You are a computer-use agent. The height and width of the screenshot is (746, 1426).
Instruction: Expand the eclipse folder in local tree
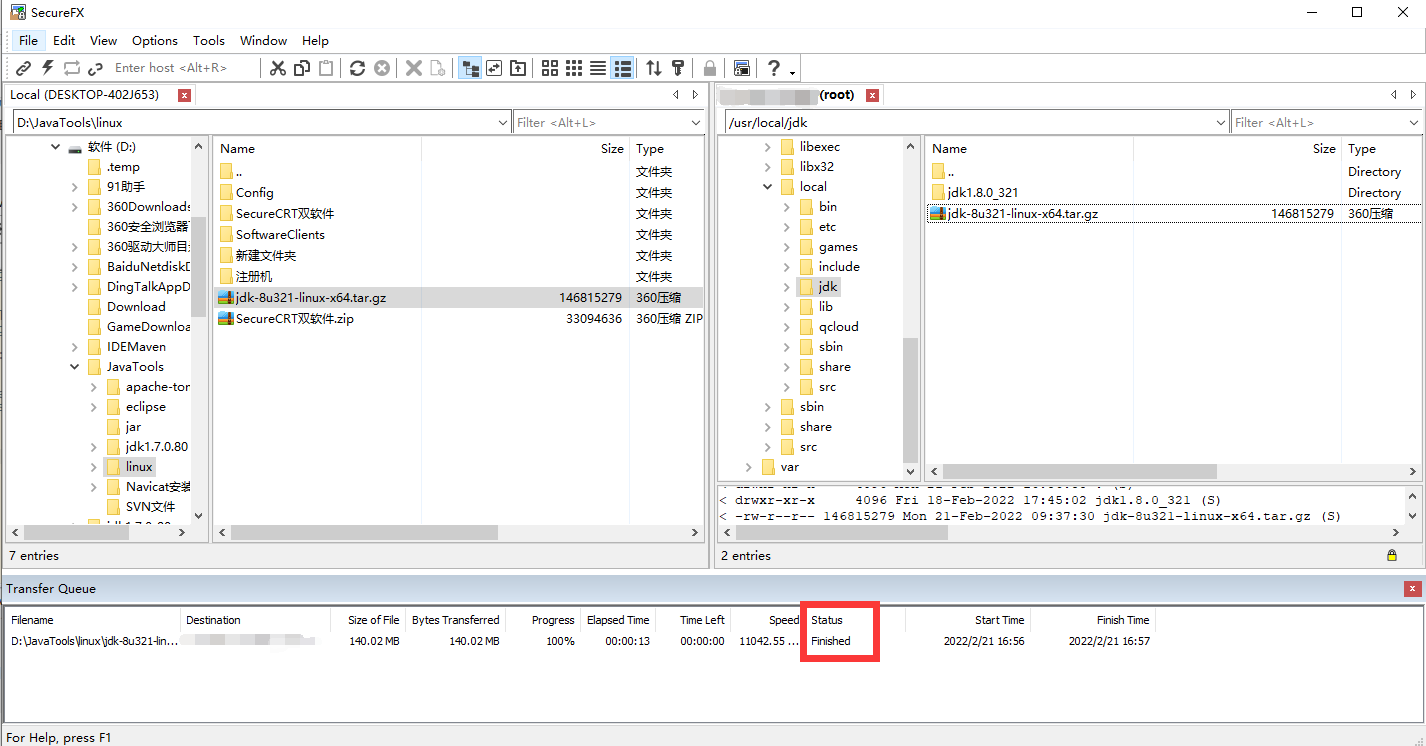point(94,407)
